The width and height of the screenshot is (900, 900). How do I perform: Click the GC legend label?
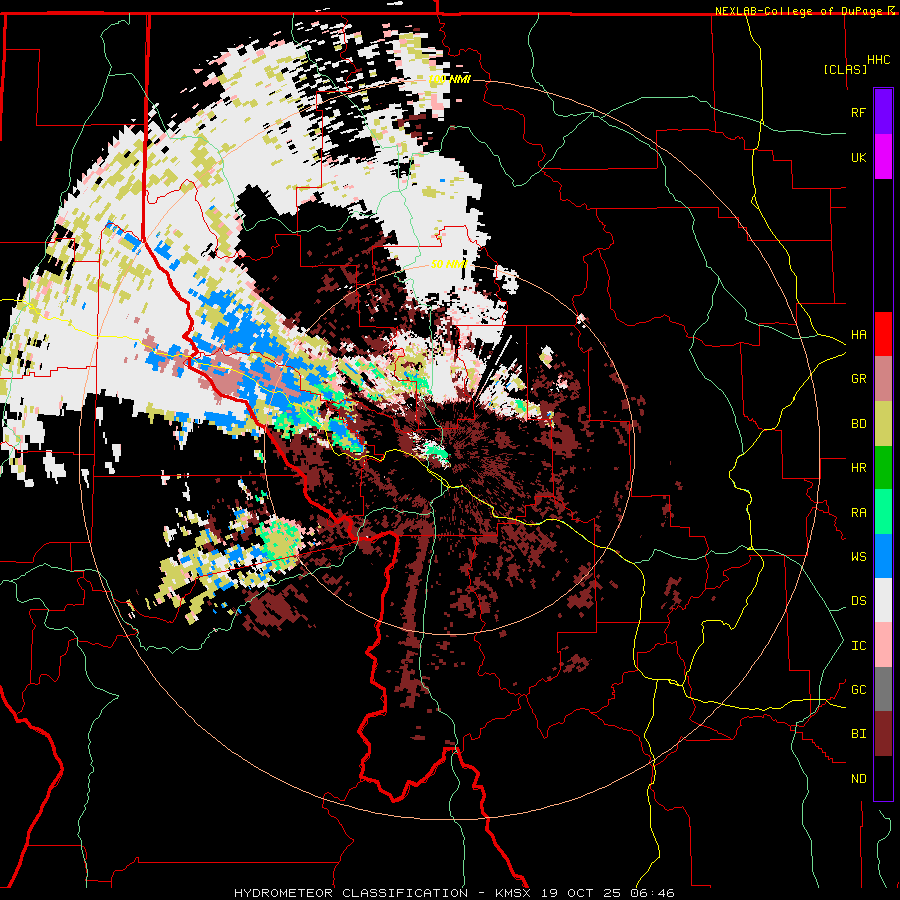[x=858, y=689]
